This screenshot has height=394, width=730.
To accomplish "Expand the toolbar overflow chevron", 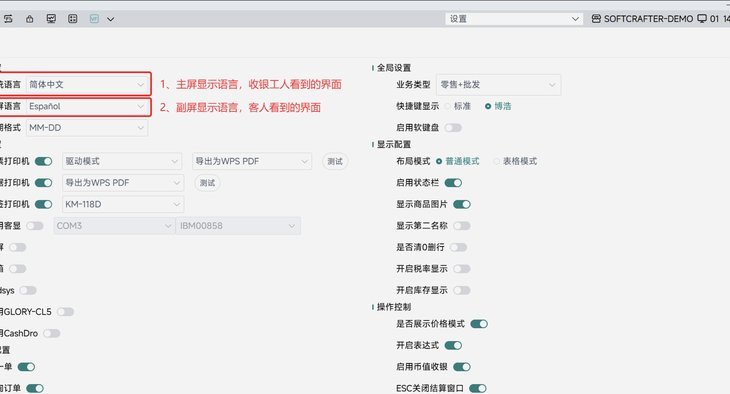I will coord(110,20).
